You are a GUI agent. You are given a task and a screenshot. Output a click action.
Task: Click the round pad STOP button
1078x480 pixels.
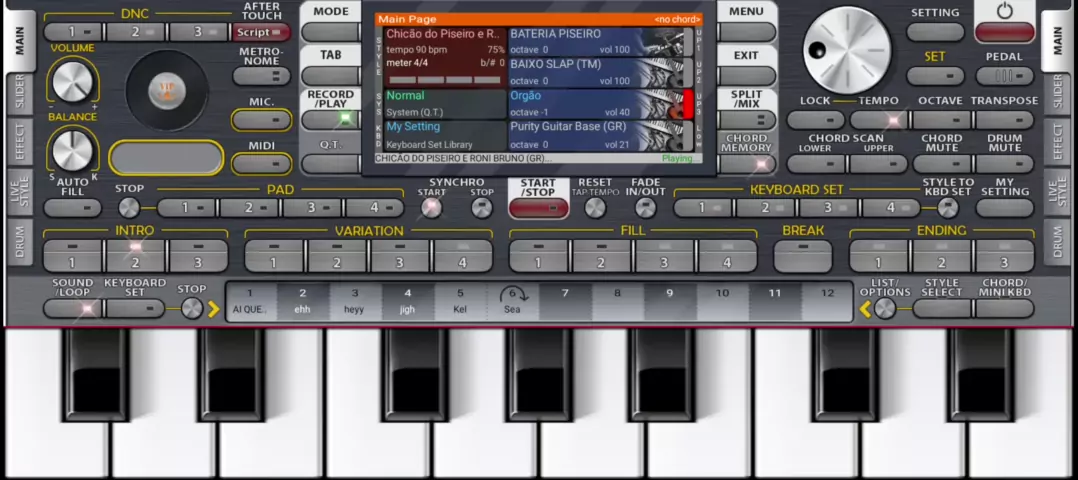tap(129, 208)
